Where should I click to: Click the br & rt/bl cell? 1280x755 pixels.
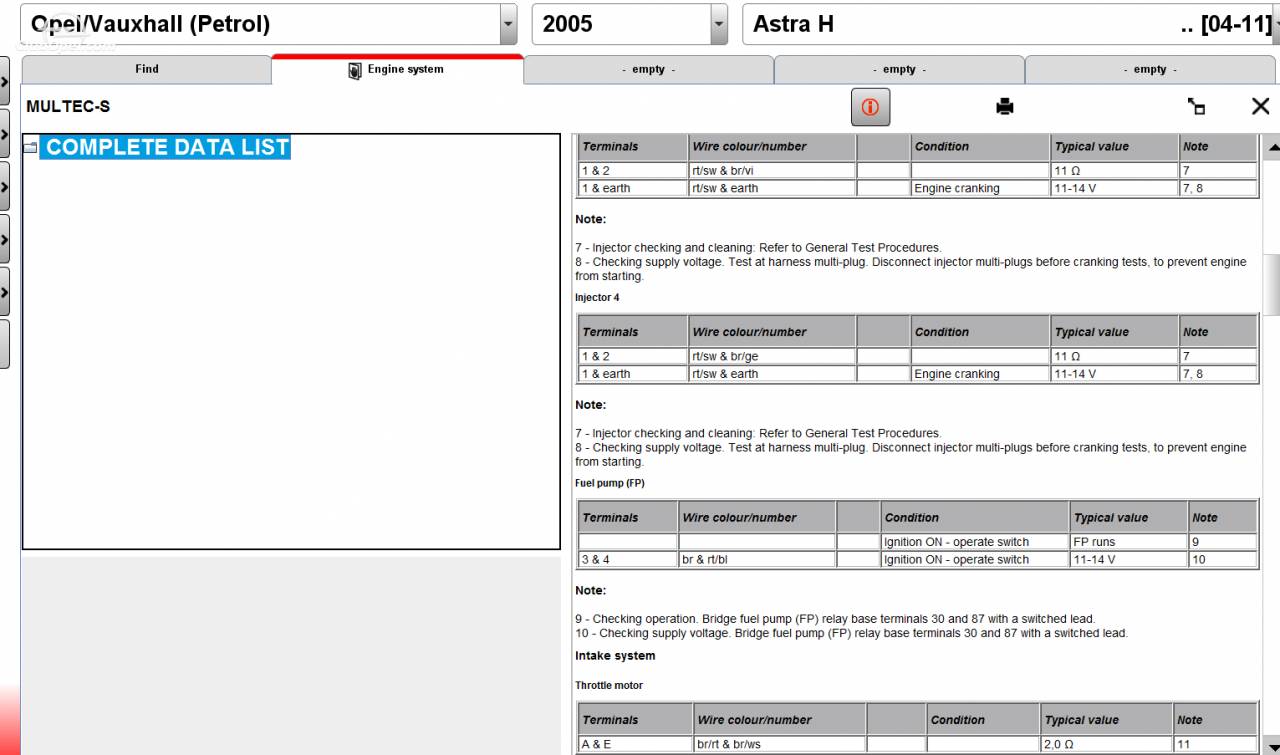757,560
